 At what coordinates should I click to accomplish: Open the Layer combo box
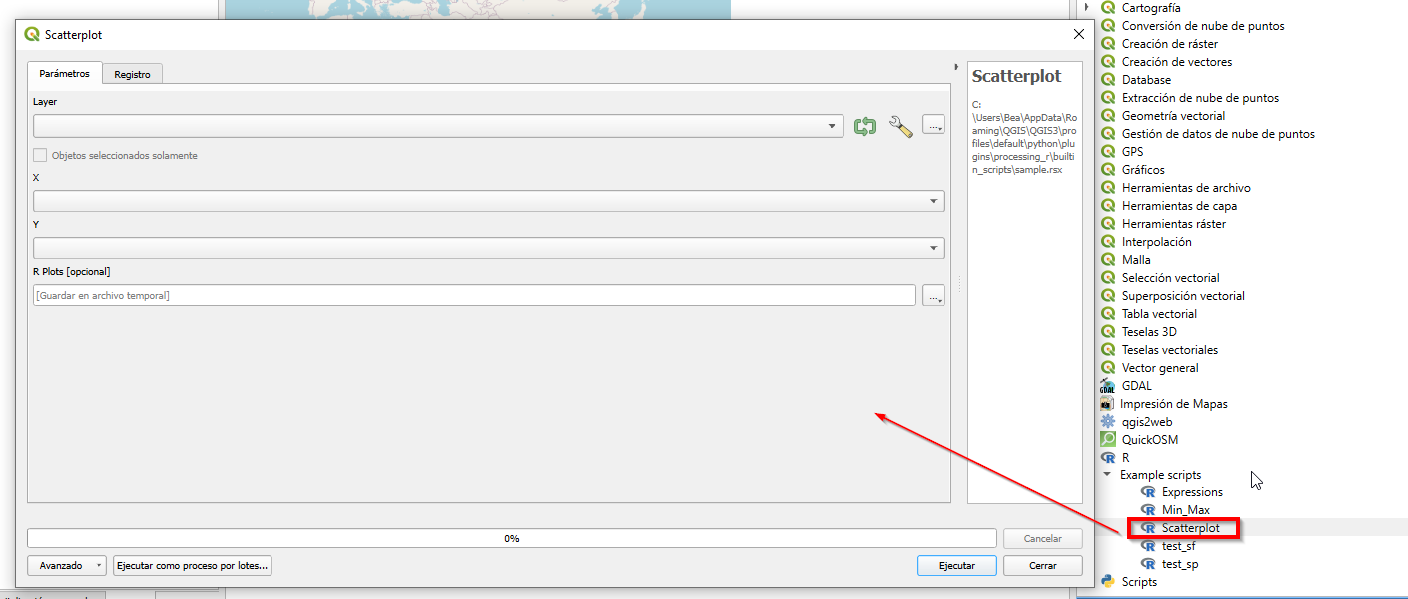point(439,126)
